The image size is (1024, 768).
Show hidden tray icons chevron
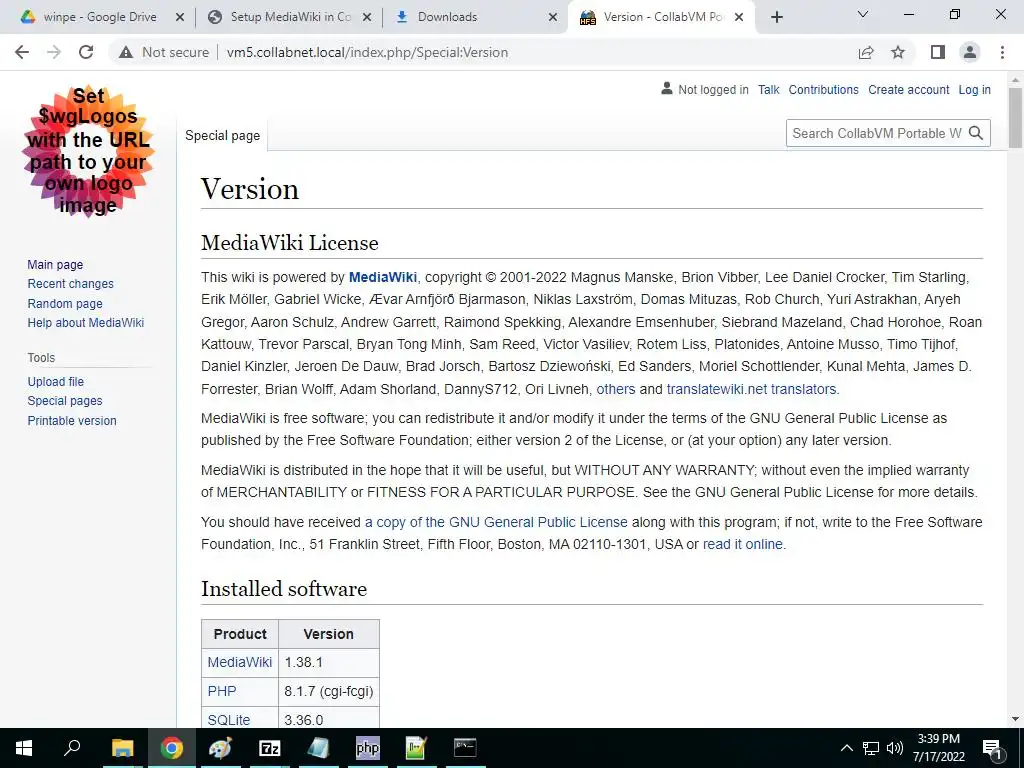click(x=846, y=748)
